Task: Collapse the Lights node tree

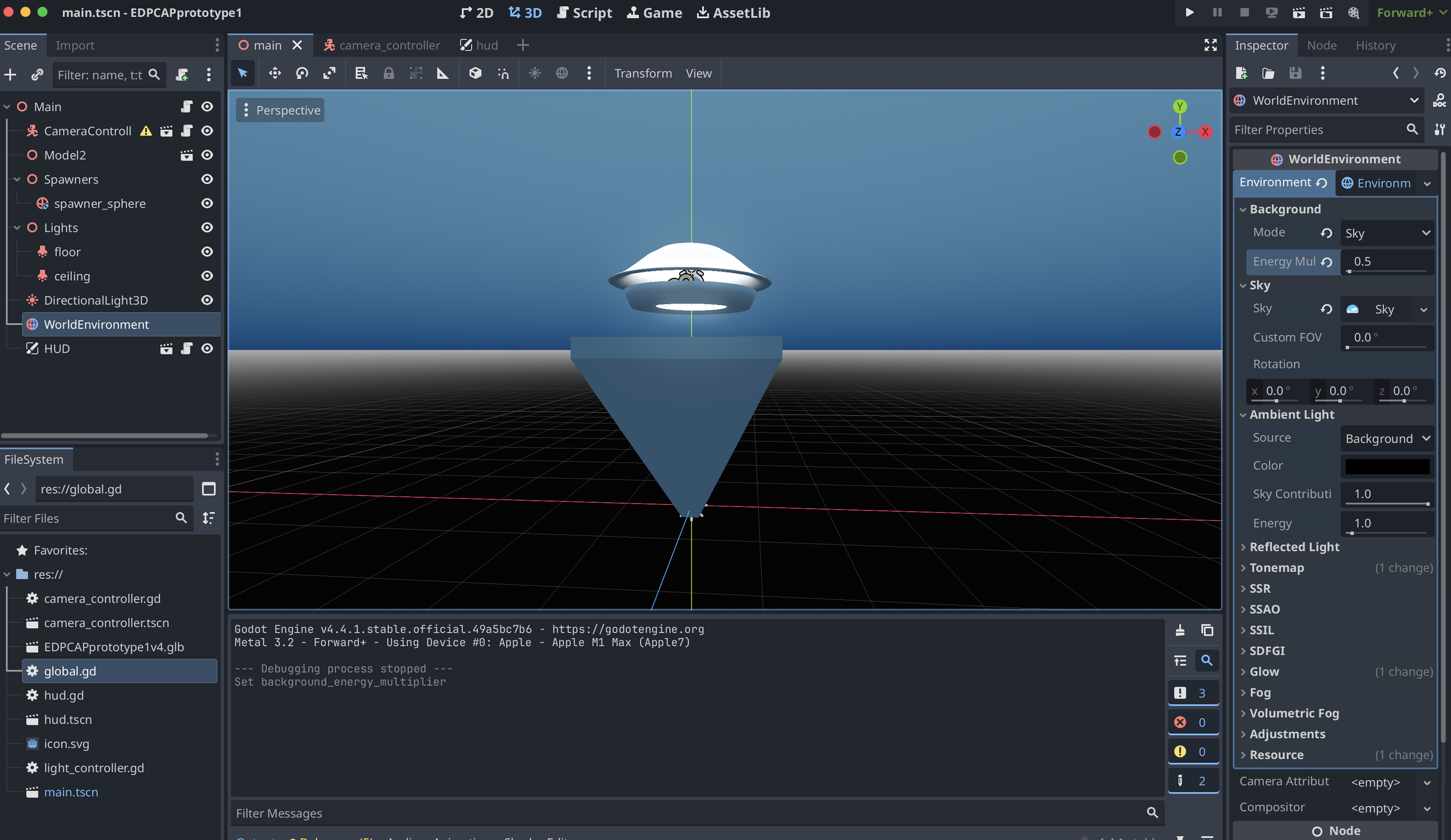Action: pos(17,228)
